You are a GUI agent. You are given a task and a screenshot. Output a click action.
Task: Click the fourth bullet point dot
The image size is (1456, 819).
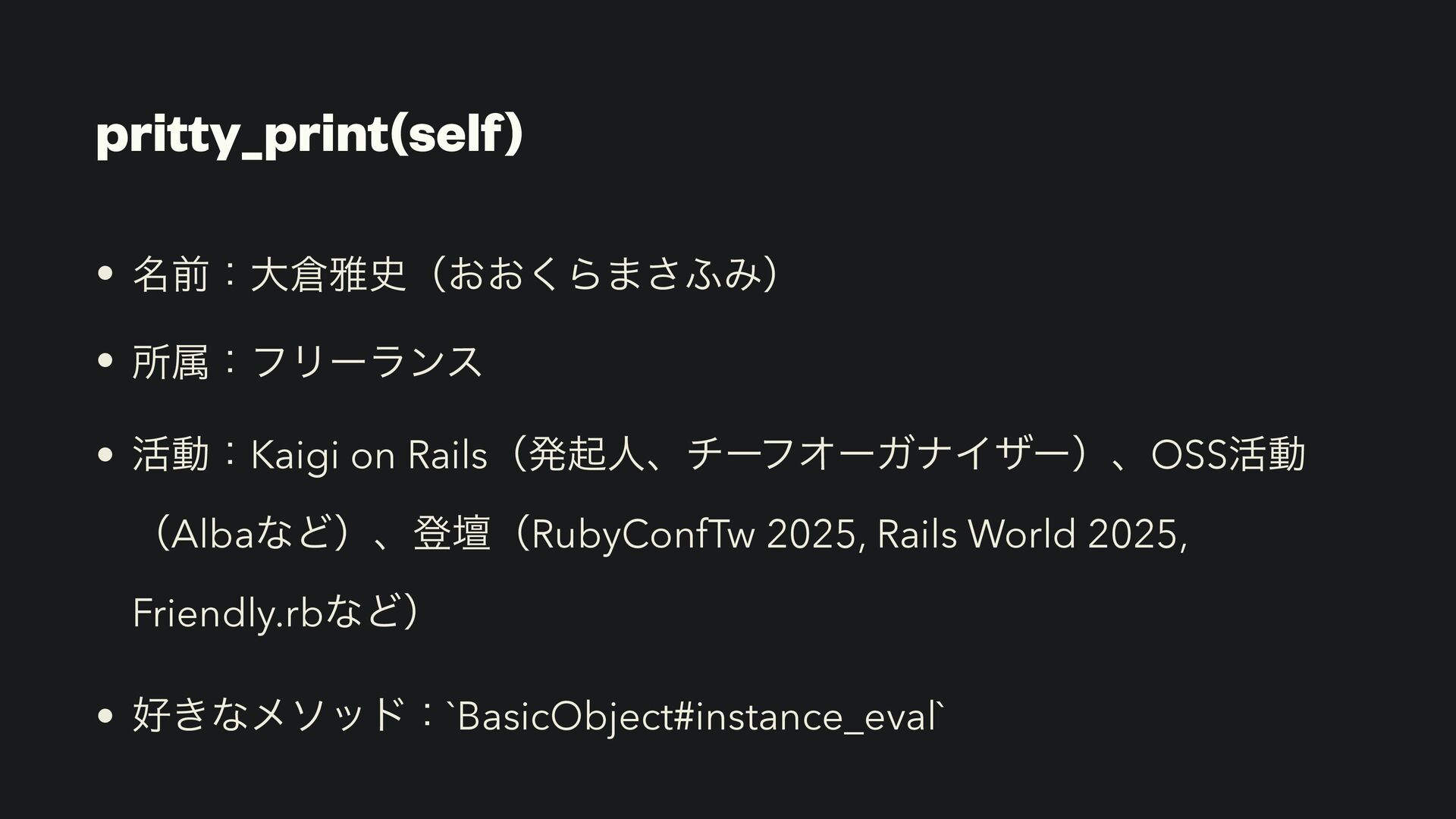click(105, 716)
